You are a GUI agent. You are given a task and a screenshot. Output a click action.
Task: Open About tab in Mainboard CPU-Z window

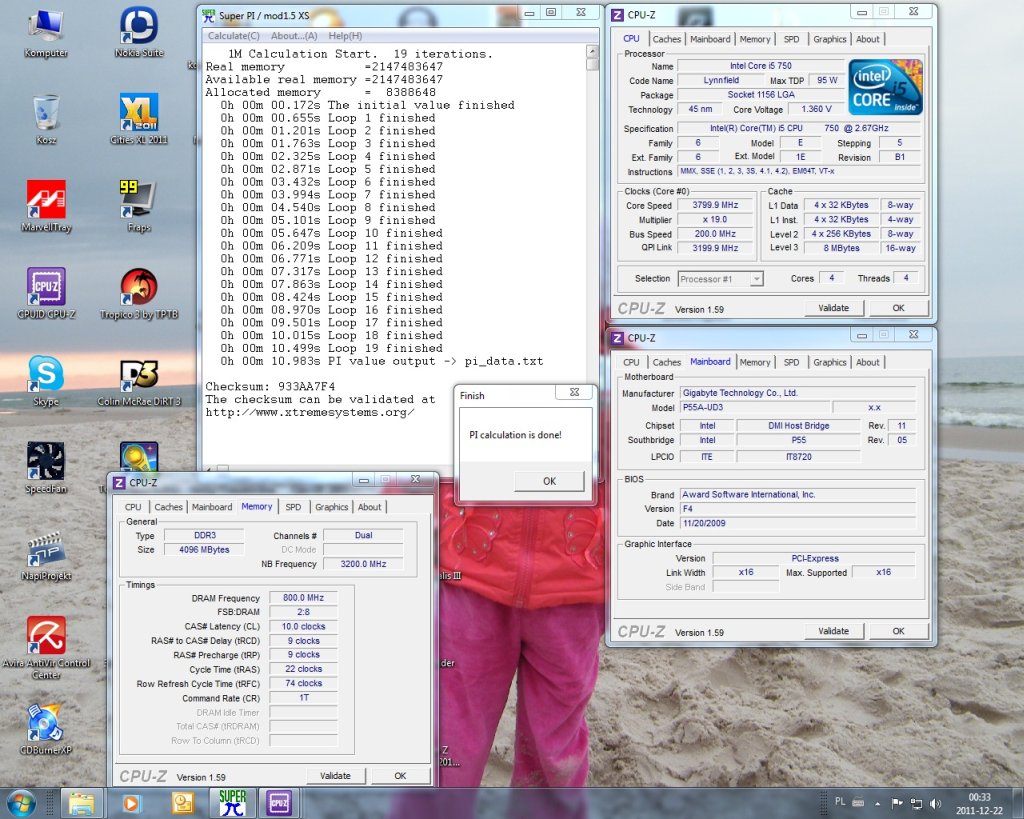click(867, 362)
